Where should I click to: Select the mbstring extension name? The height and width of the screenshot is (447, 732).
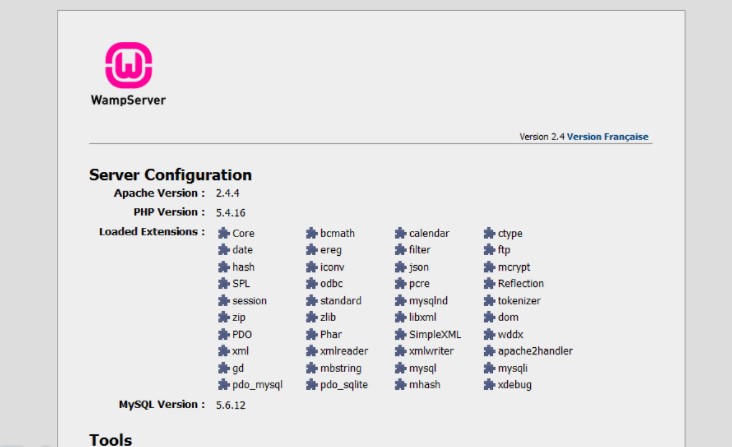[x=341, y=369]
